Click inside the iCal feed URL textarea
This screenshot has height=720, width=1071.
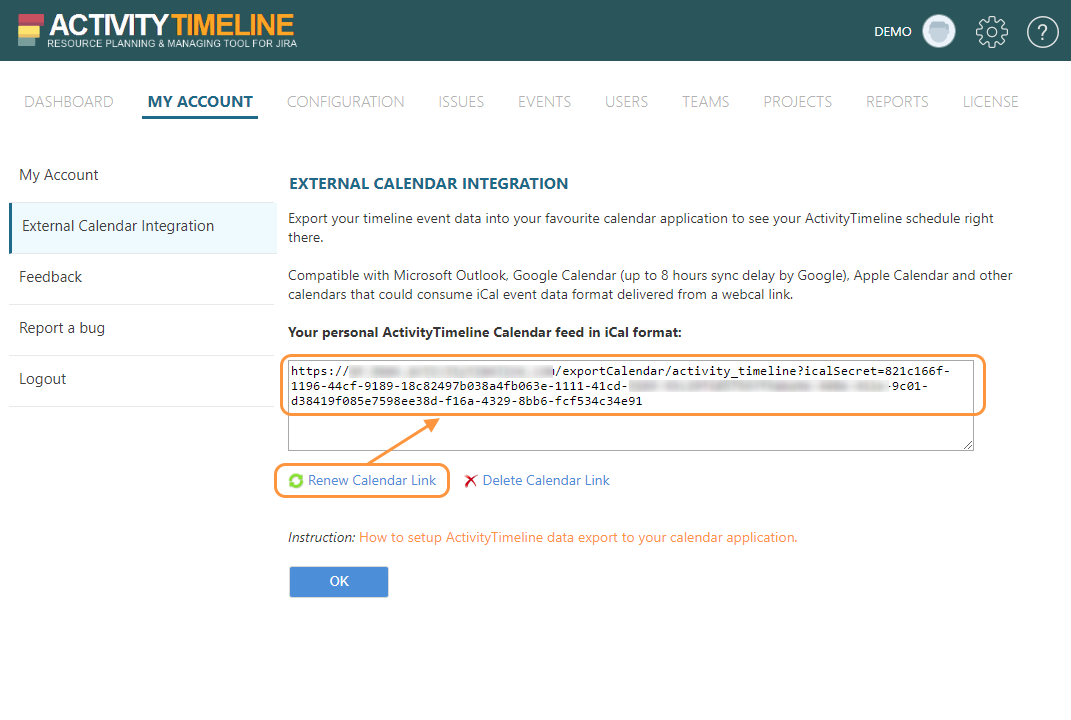(x=630, y=404)
